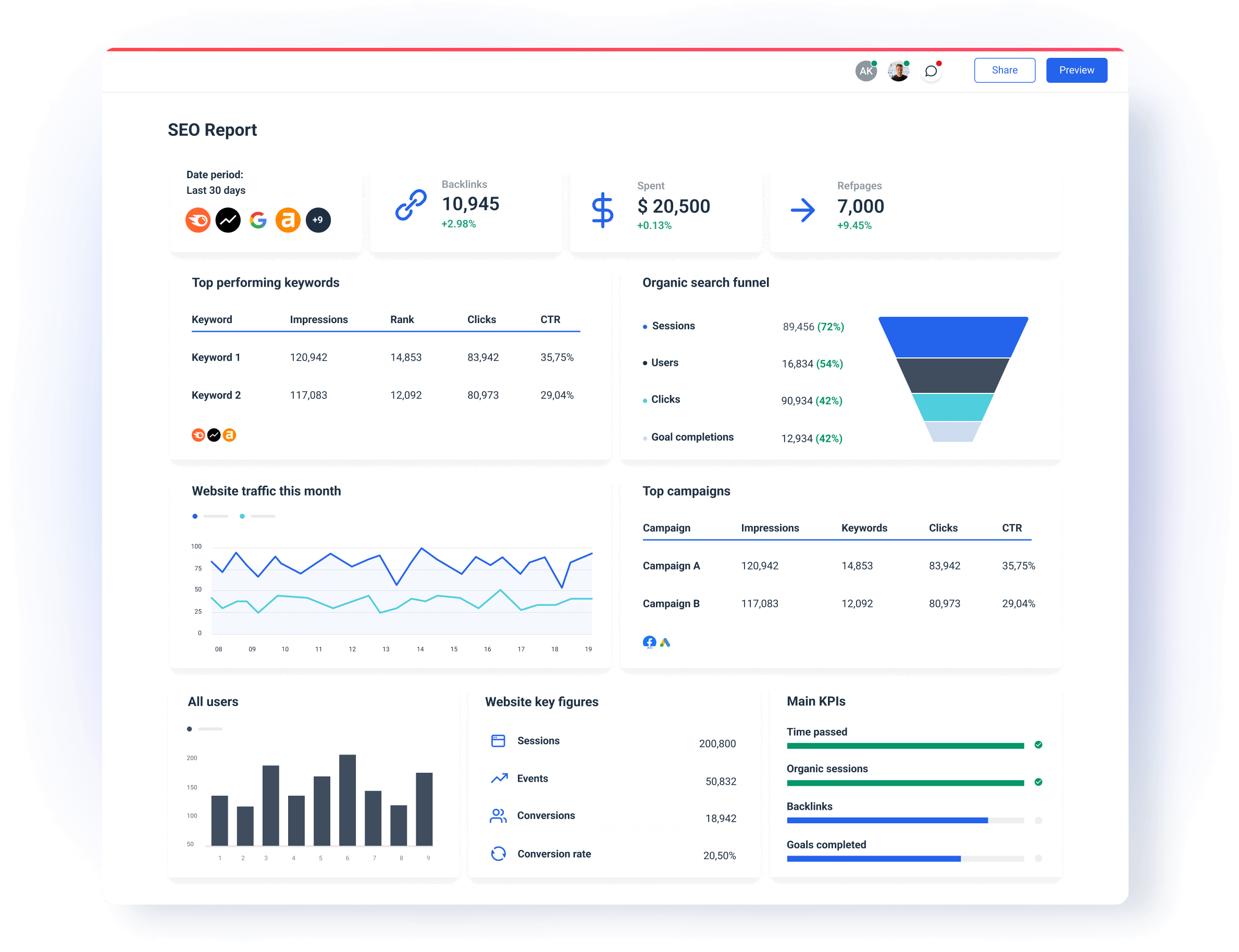Click the Share button
The height and width of the screenshot is (952, 1239).
click(x=1005, y=70)
